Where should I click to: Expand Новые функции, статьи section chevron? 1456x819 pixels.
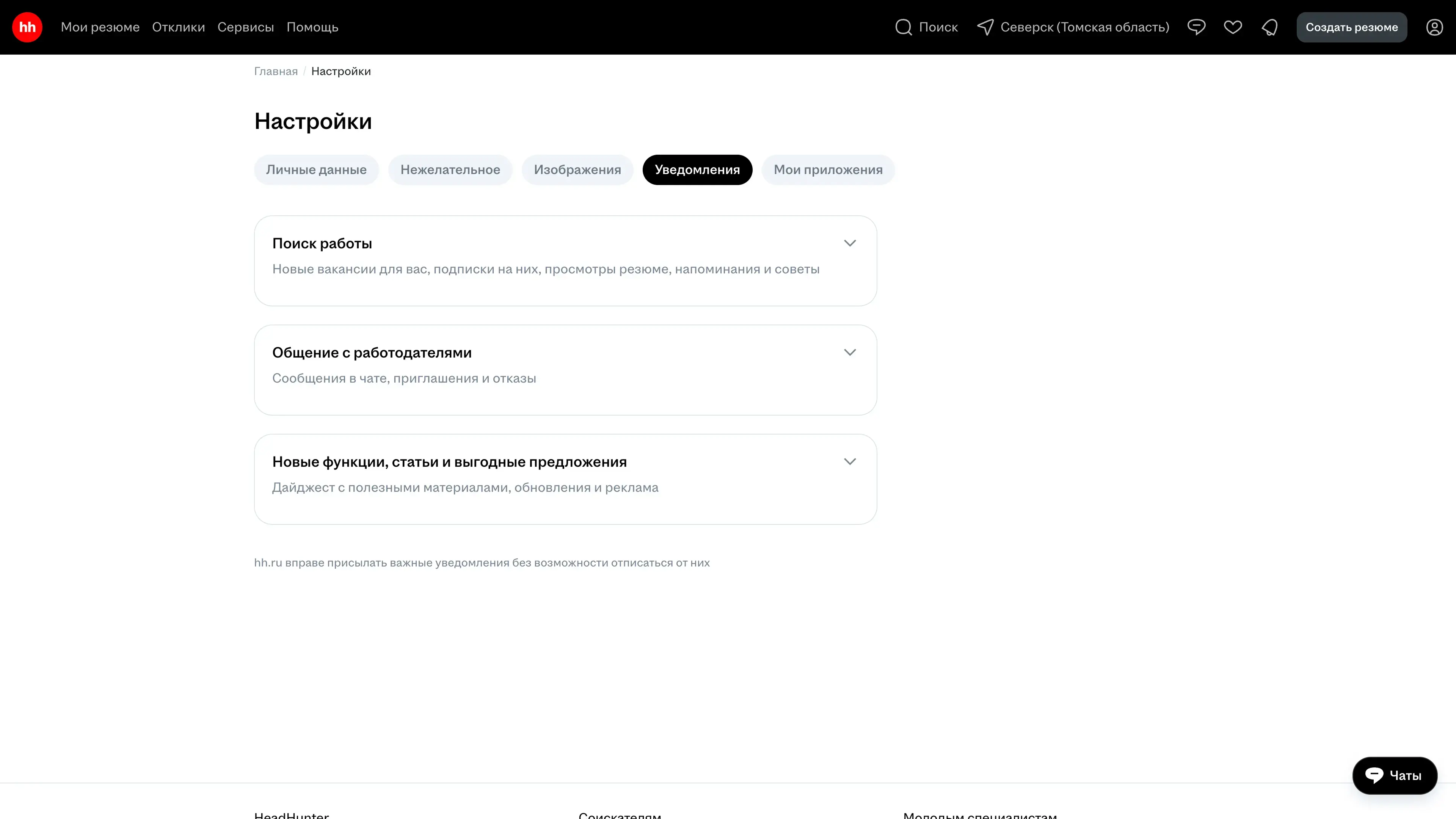click(x=849, y=461)
